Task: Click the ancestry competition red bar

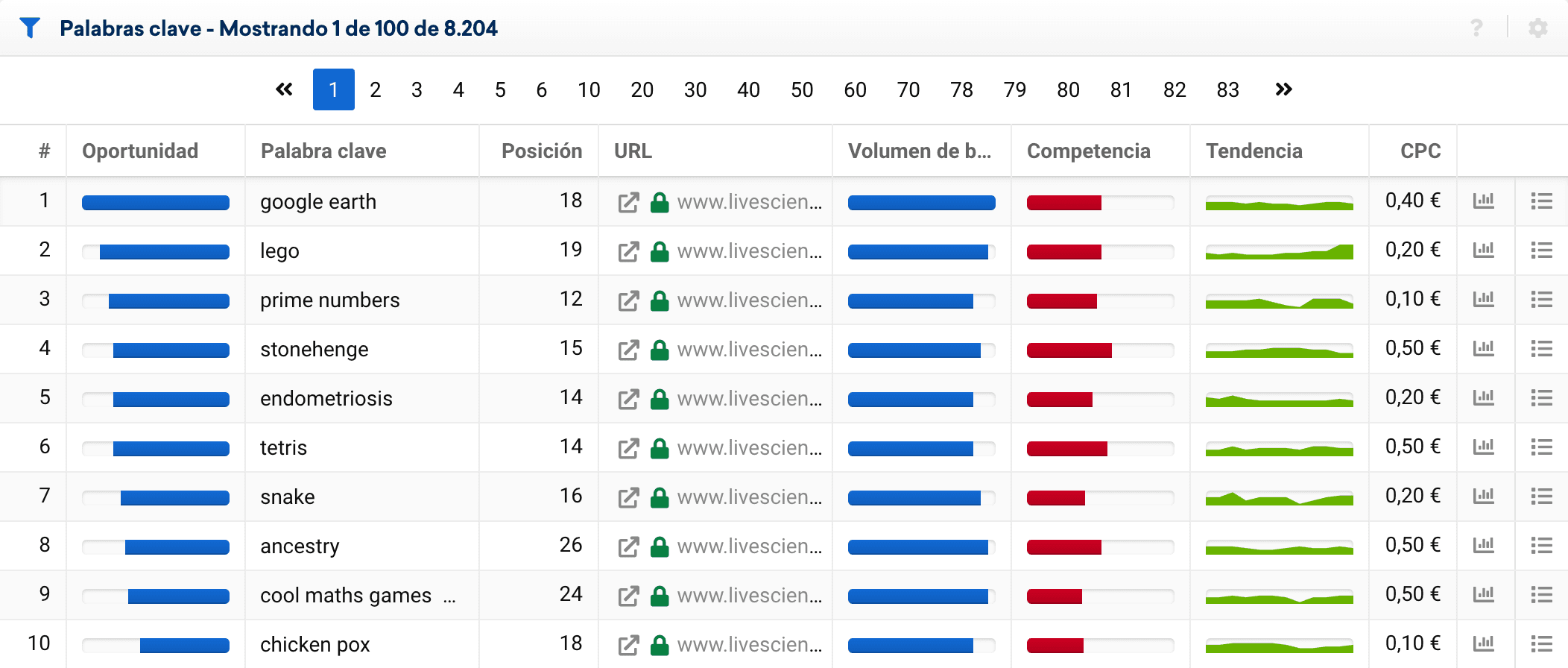Action: 1063,546
